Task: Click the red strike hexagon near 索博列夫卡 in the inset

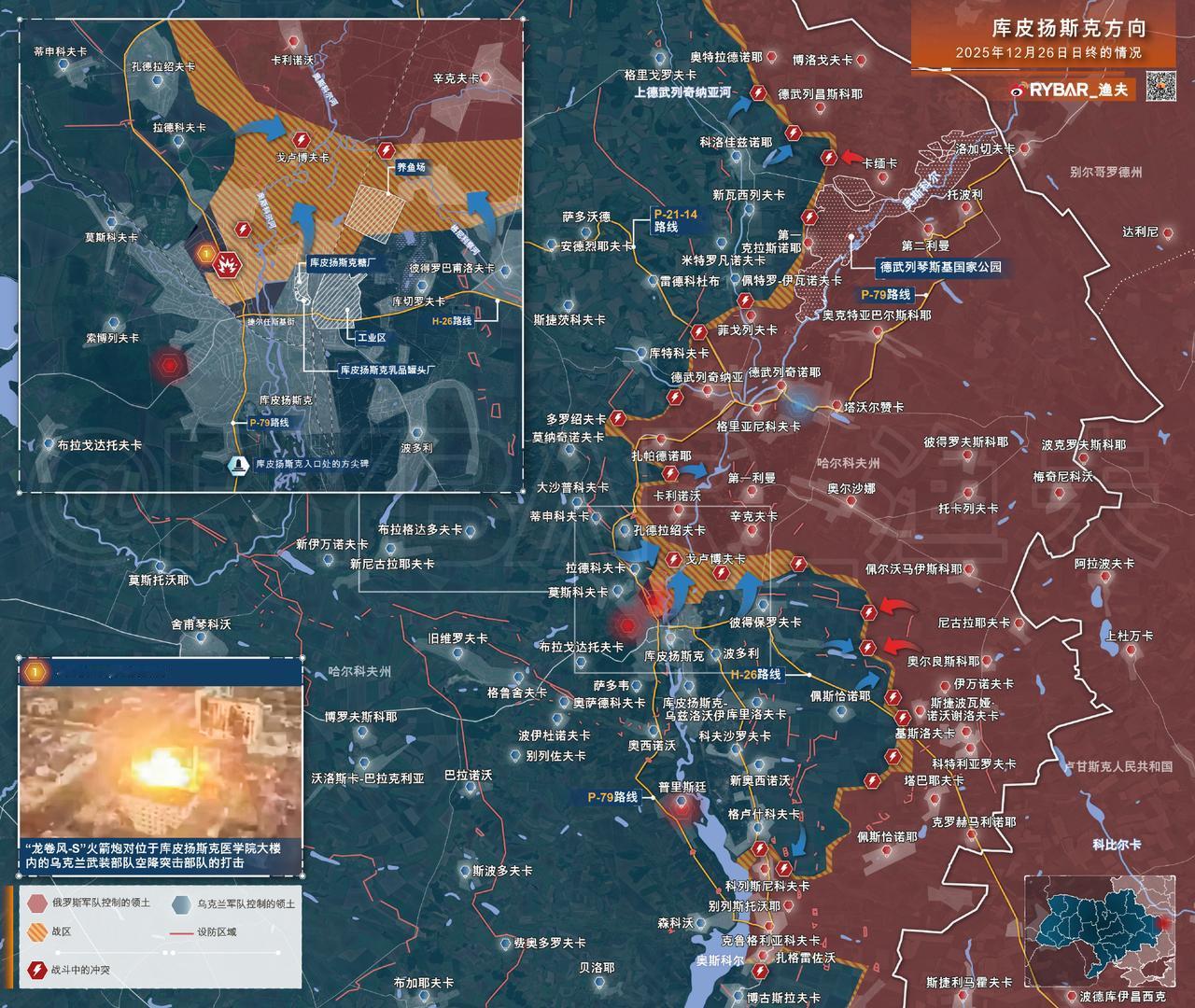Action: [169, 364]
